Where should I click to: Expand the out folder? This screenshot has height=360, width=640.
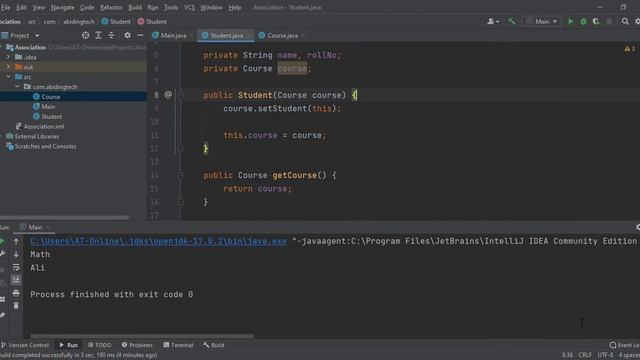tap(8, 67)
